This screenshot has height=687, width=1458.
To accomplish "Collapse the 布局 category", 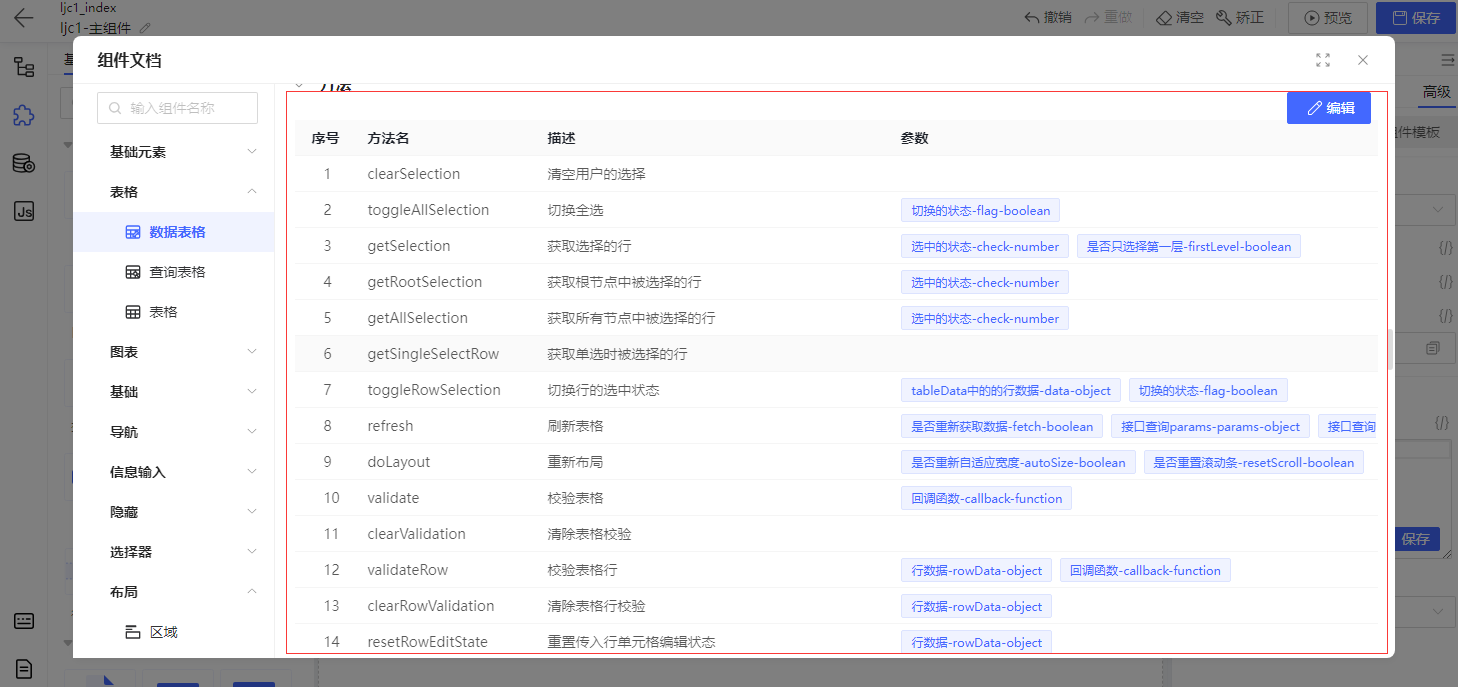I will coord(252,592).
